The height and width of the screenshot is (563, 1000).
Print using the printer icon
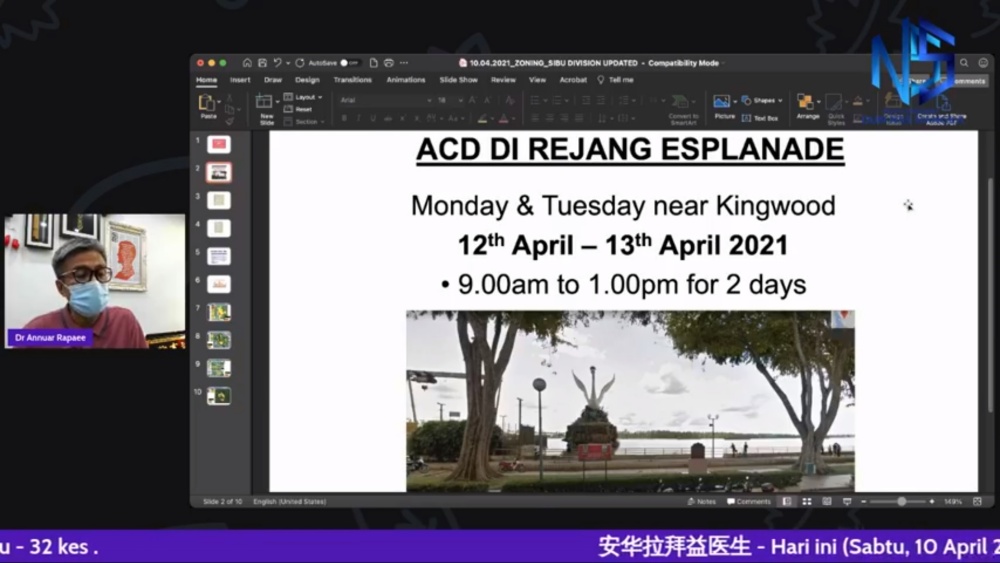point(388,63)
